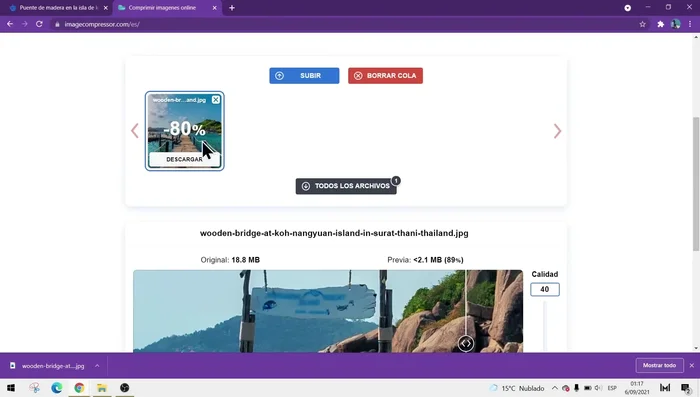Click the Original 18.8 MB size text

230,260
